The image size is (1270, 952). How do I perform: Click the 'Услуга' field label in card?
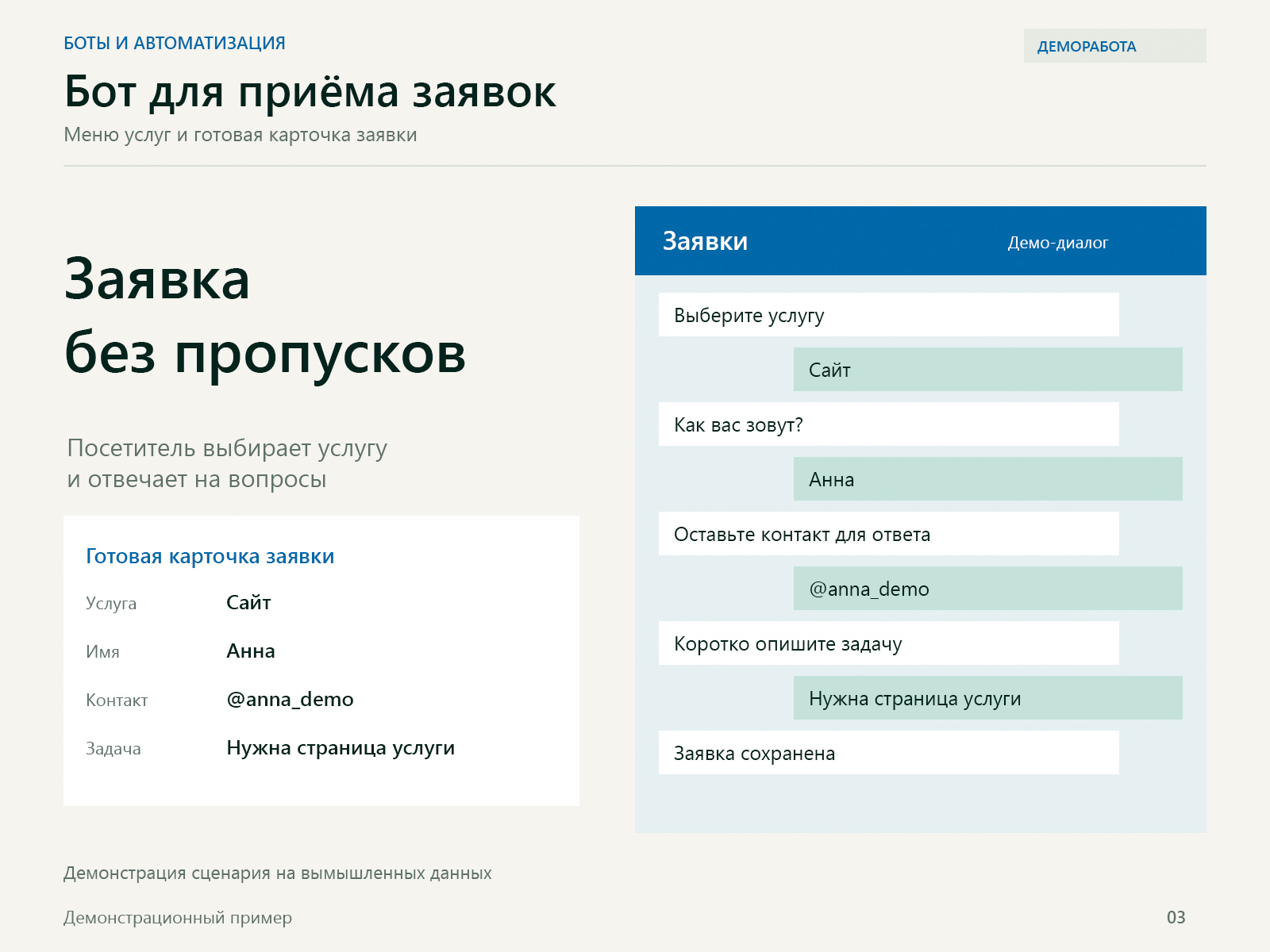pos(111,604)
